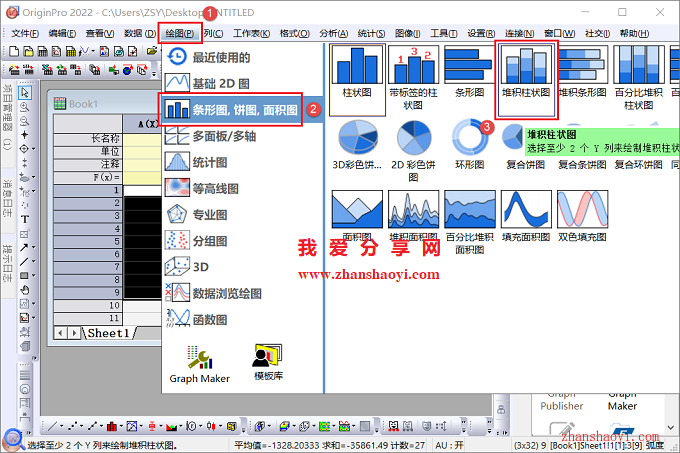Choose the 面积图 area chart
The height and width of the screenshot is (453, 680).
[x=357, y=215]
